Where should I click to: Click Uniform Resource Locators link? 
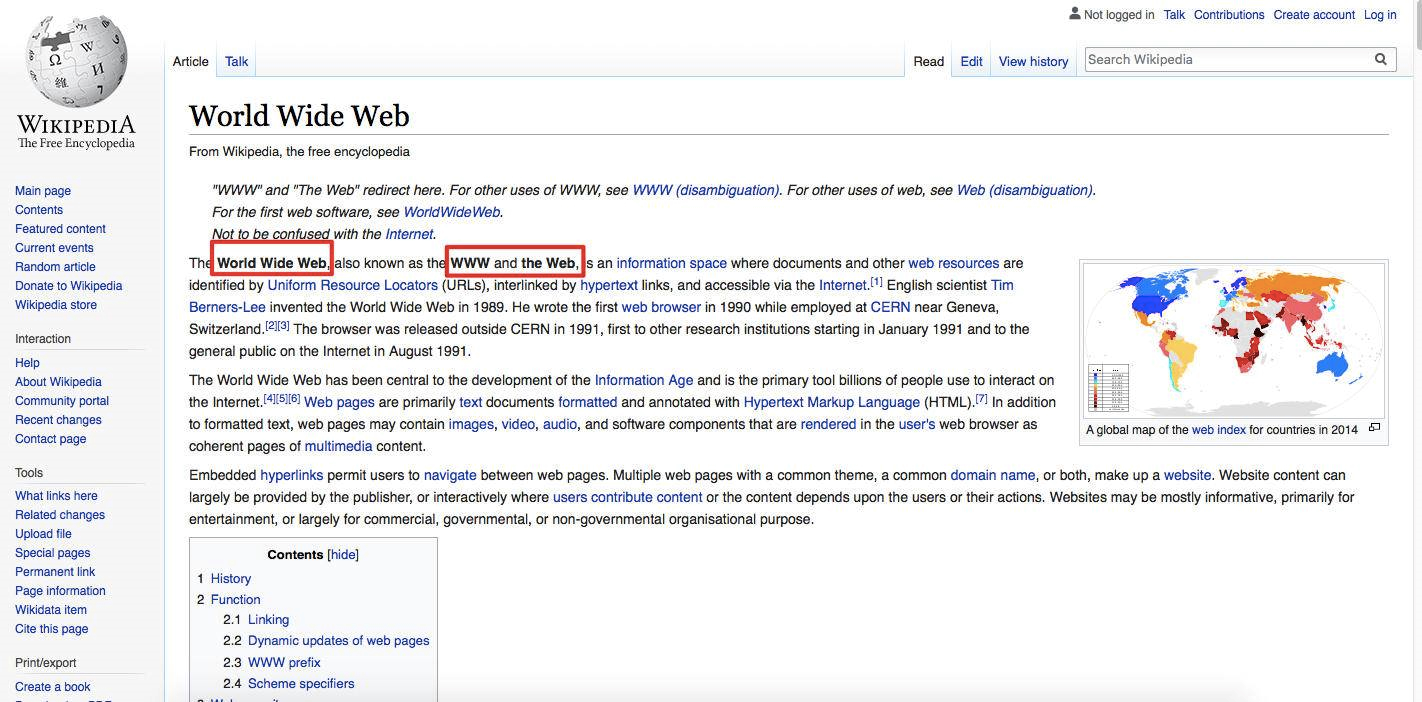coord(352,285)
